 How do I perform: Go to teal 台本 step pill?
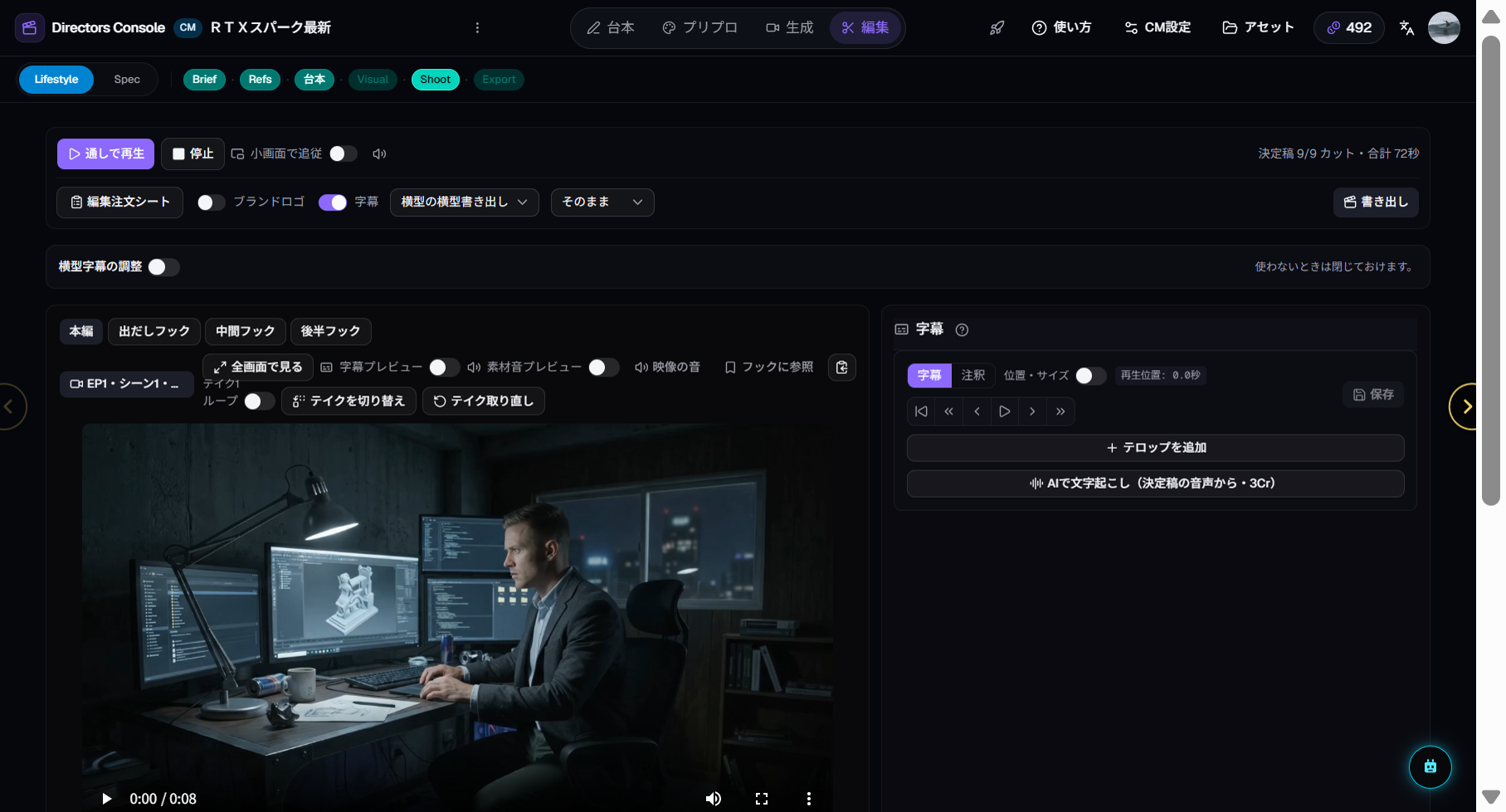pyautogui.click(x=314, y=80)
